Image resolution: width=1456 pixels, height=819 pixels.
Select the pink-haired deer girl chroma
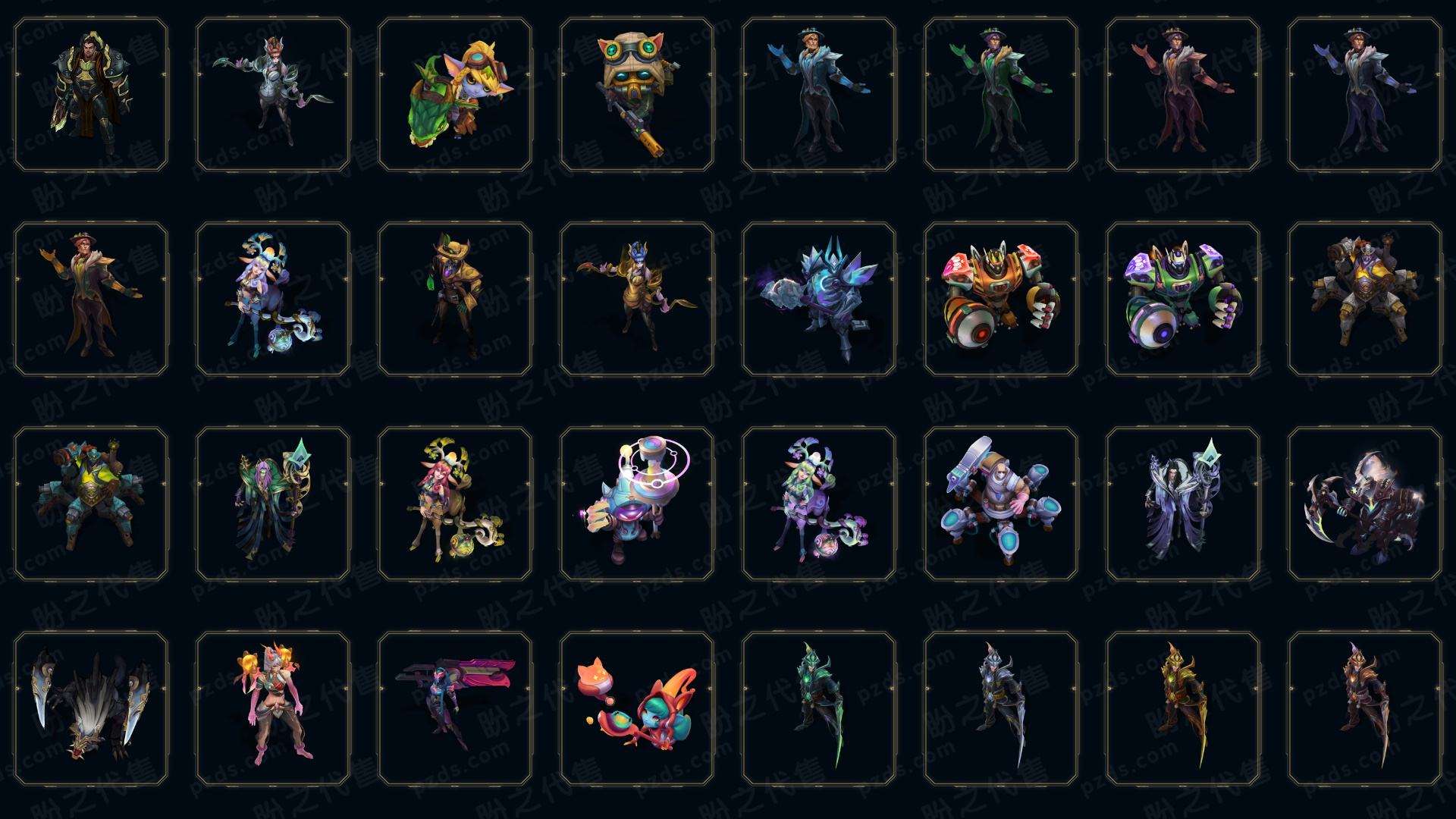tap(455, 504)
